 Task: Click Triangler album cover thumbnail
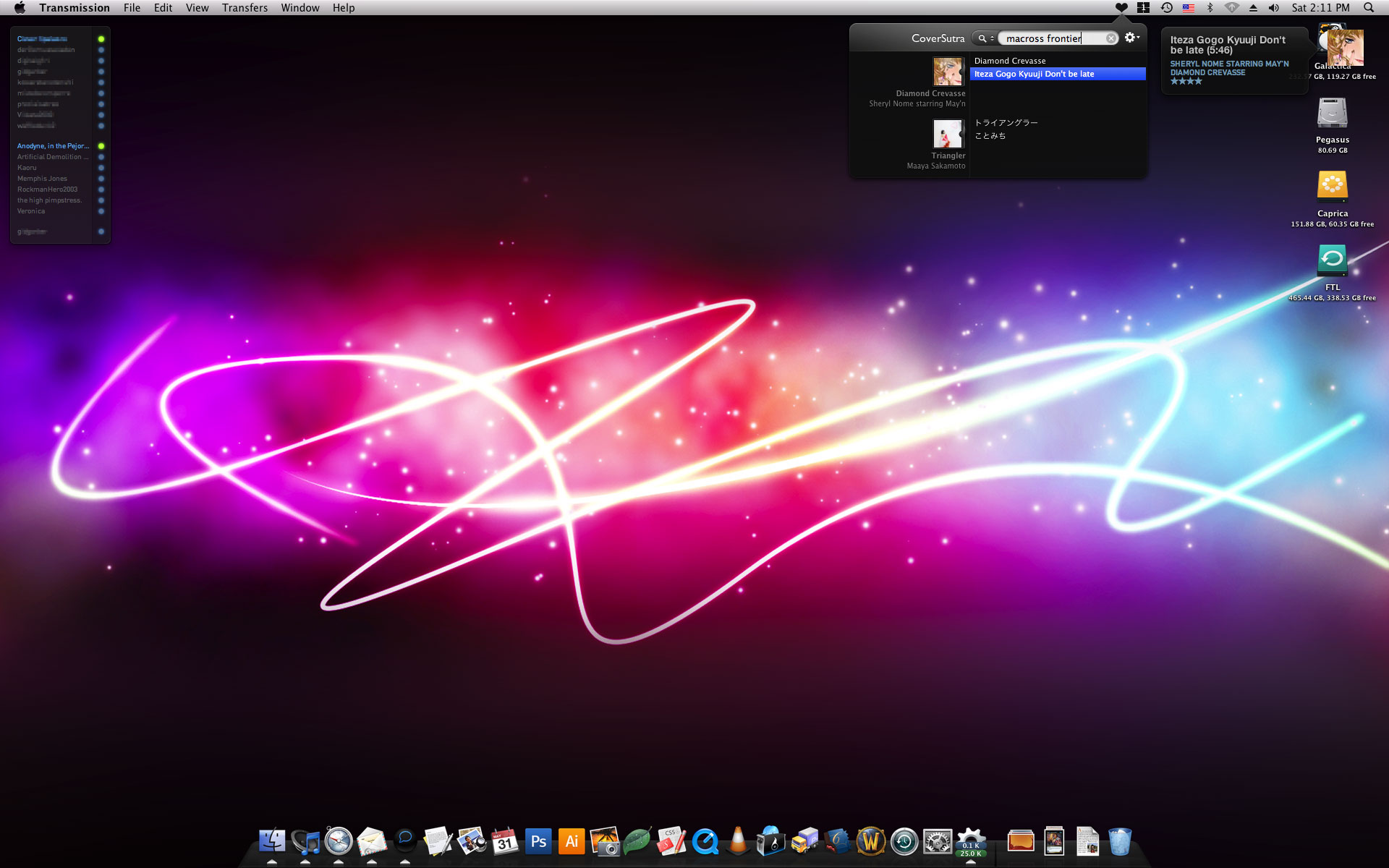pos(948,133)
